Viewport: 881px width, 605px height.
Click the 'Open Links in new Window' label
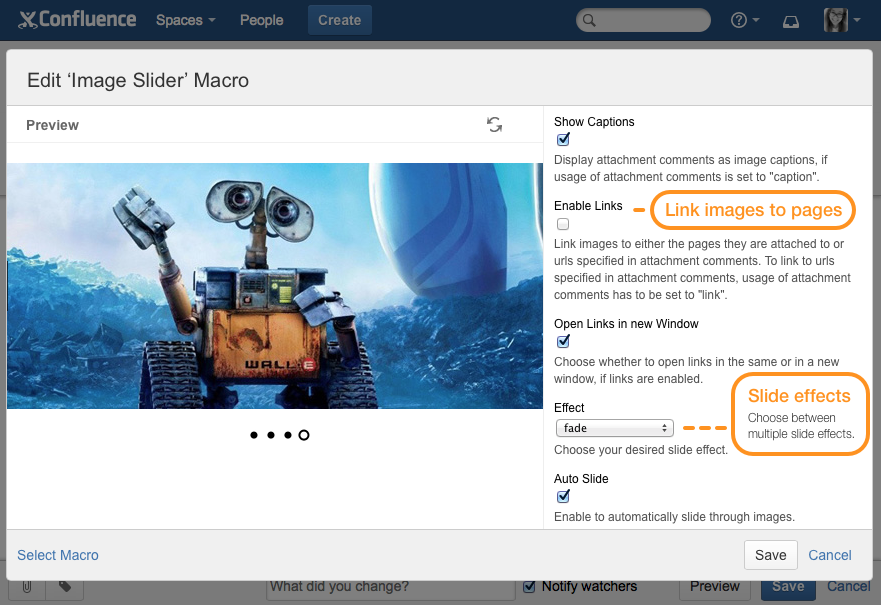[x=626, y=324]
